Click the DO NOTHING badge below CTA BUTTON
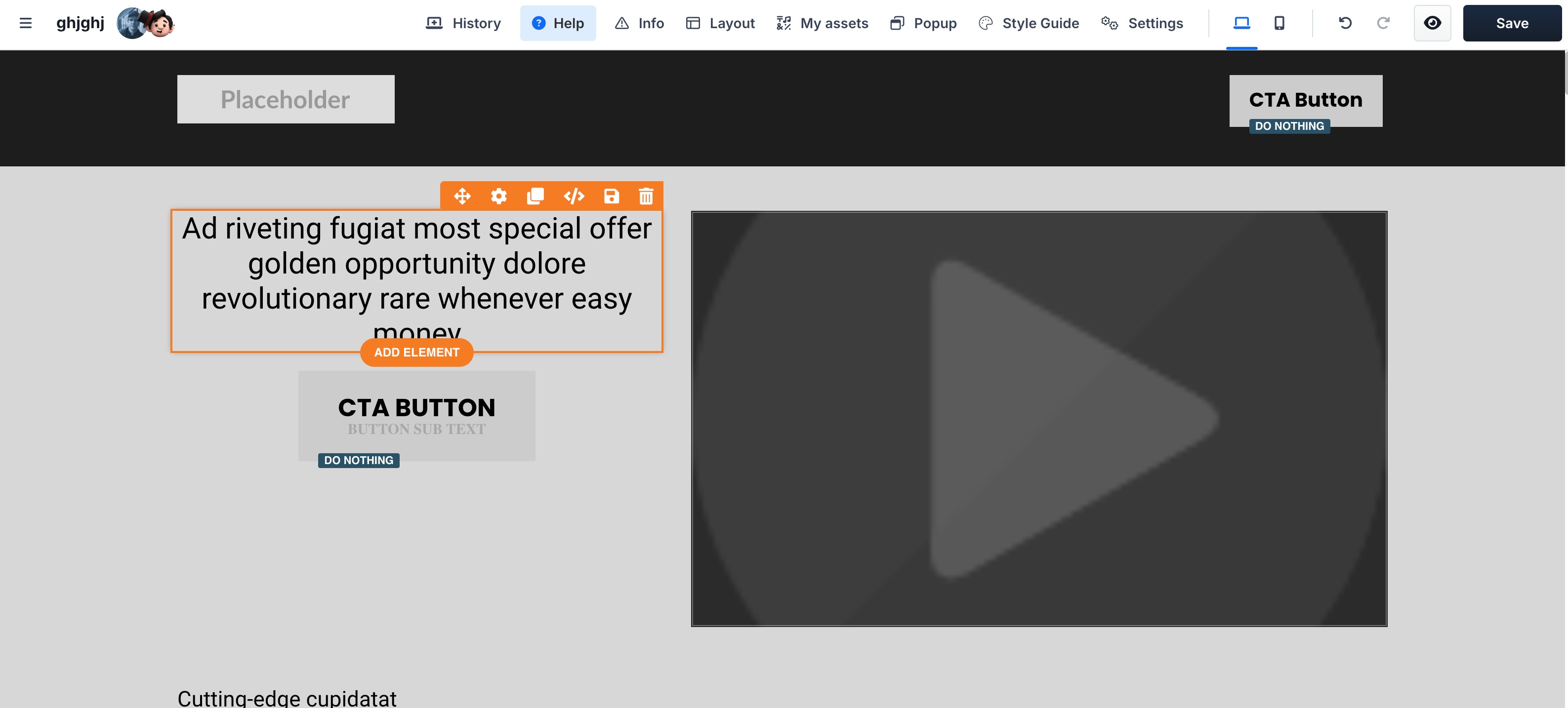This screenshot has width=1568, height=708. click(x=359, y=461)
